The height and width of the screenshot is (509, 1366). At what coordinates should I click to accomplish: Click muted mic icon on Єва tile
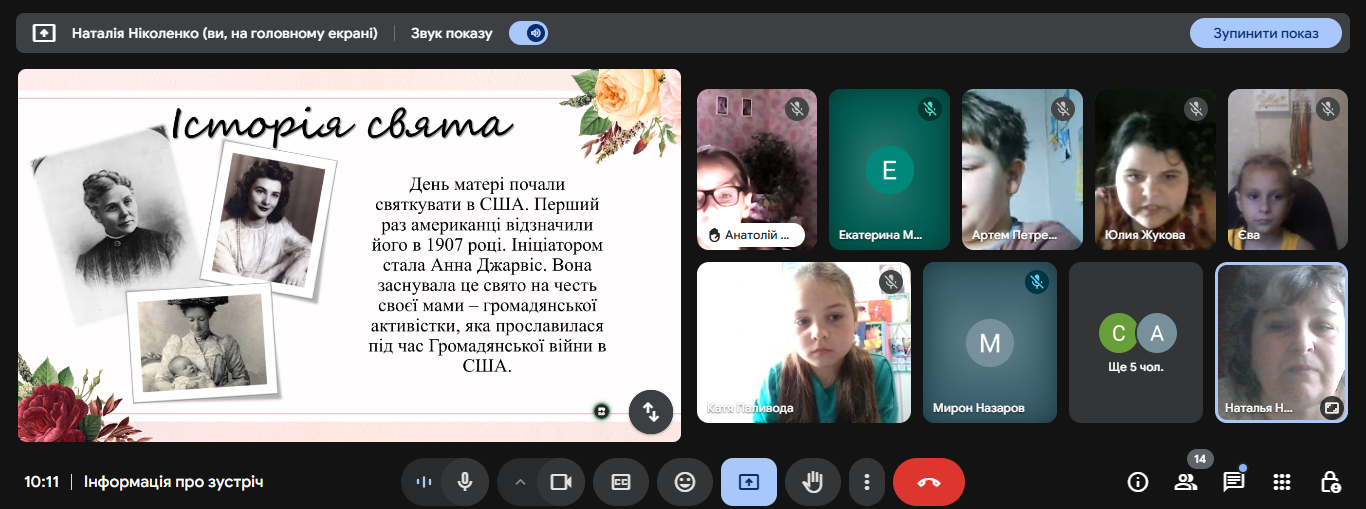point(1328,109)
